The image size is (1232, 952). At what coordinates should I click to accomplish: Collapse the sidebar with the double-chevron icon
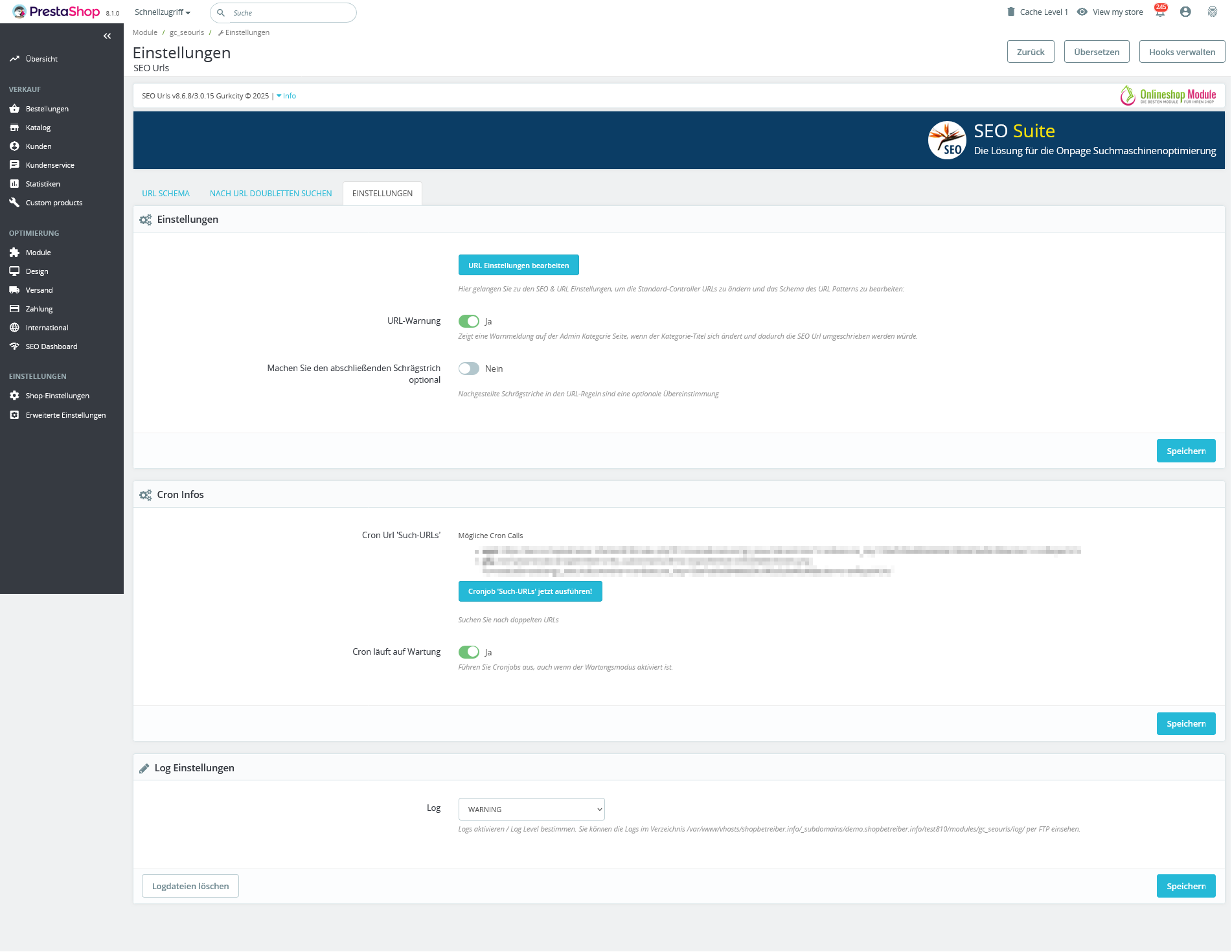108,36
